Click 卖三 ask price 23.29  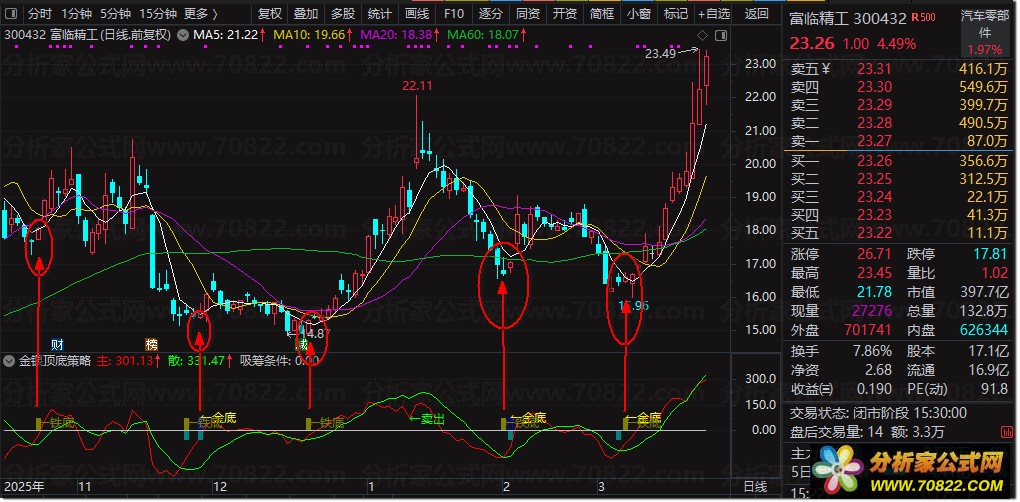point(874,105)
